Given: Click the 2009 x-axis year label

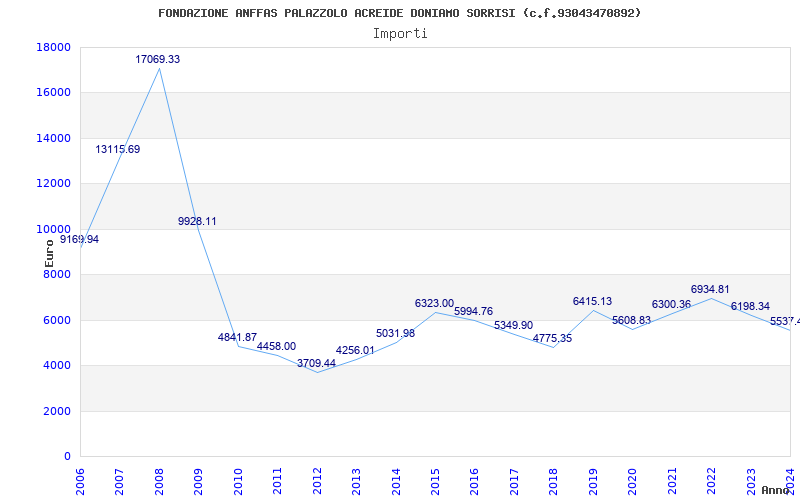Looking at the screenshot, I should 198,481.
